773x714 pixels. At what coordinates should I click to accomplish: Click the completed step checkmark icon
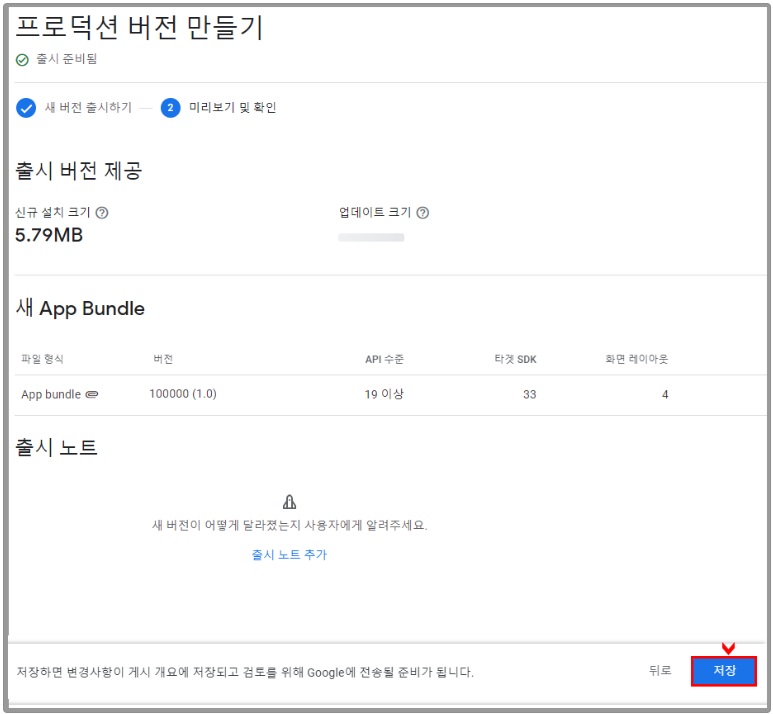26,107
